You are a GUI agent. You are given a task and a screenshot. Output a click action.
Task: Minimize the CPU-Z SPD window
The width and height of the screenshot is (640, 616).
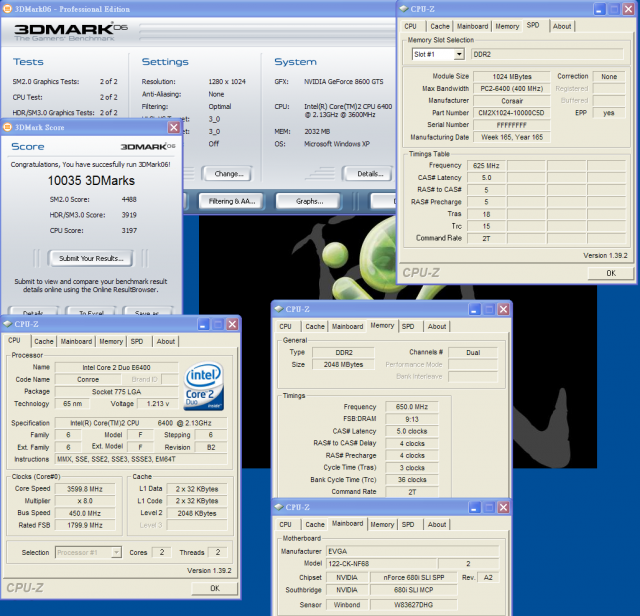(599, 9)
